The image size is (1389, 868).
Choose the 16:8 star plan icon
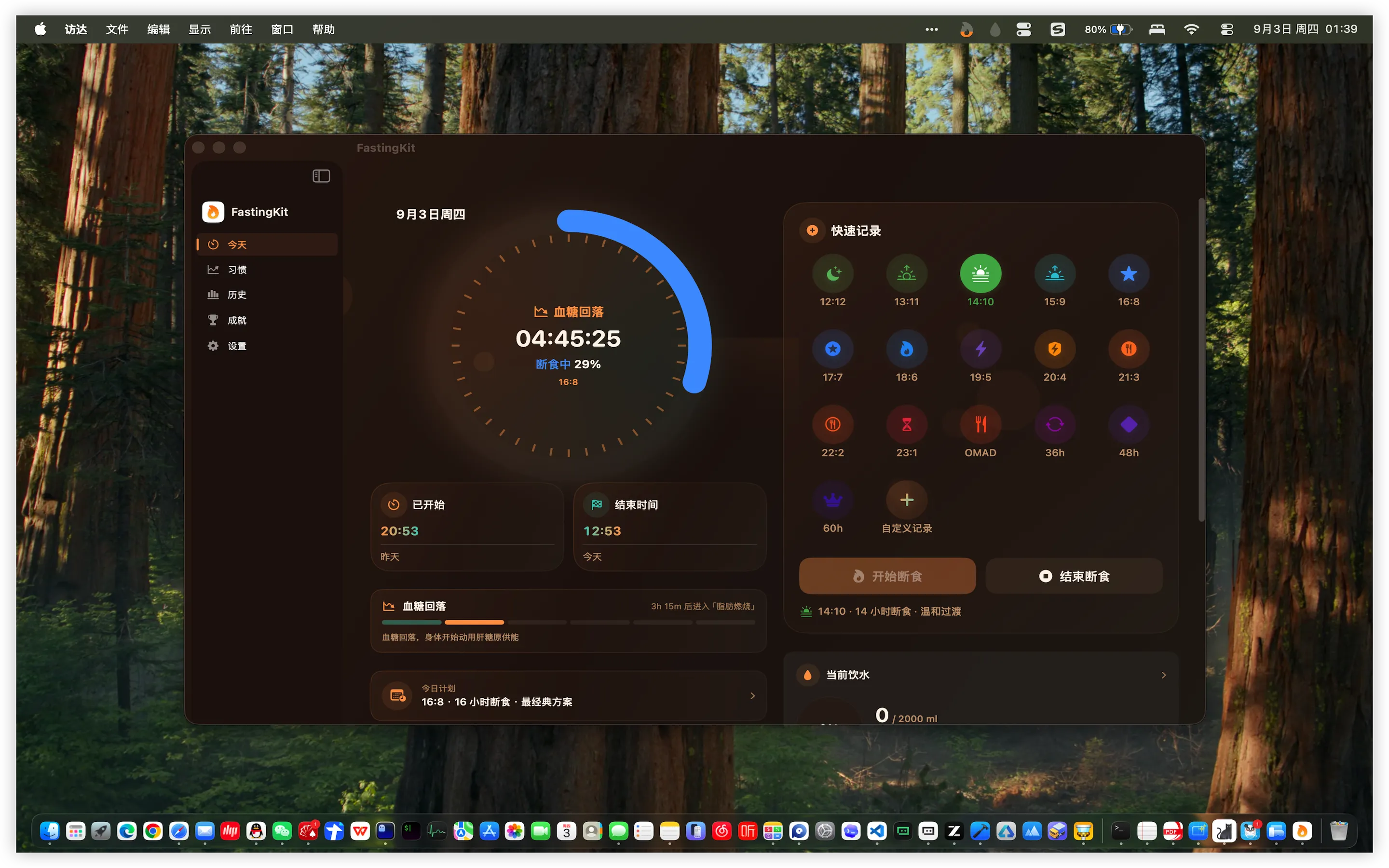coord(1129,274)
